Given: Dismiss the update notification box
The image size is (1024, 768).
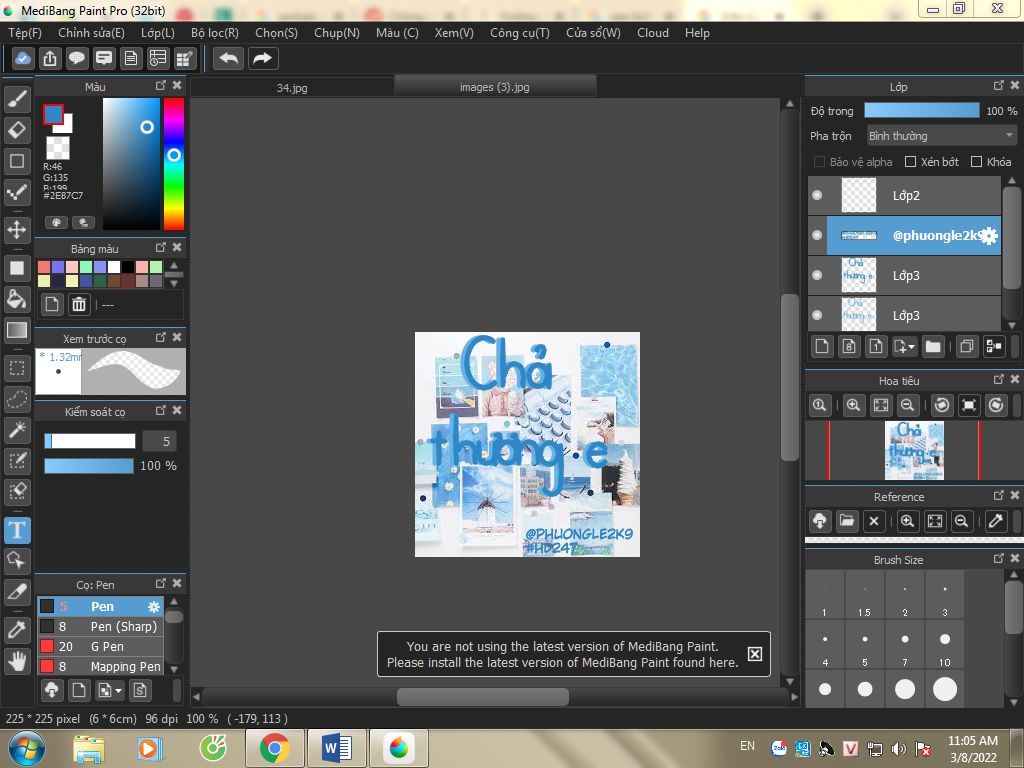Looking at the screenshot, I should [x=754, y=654].
